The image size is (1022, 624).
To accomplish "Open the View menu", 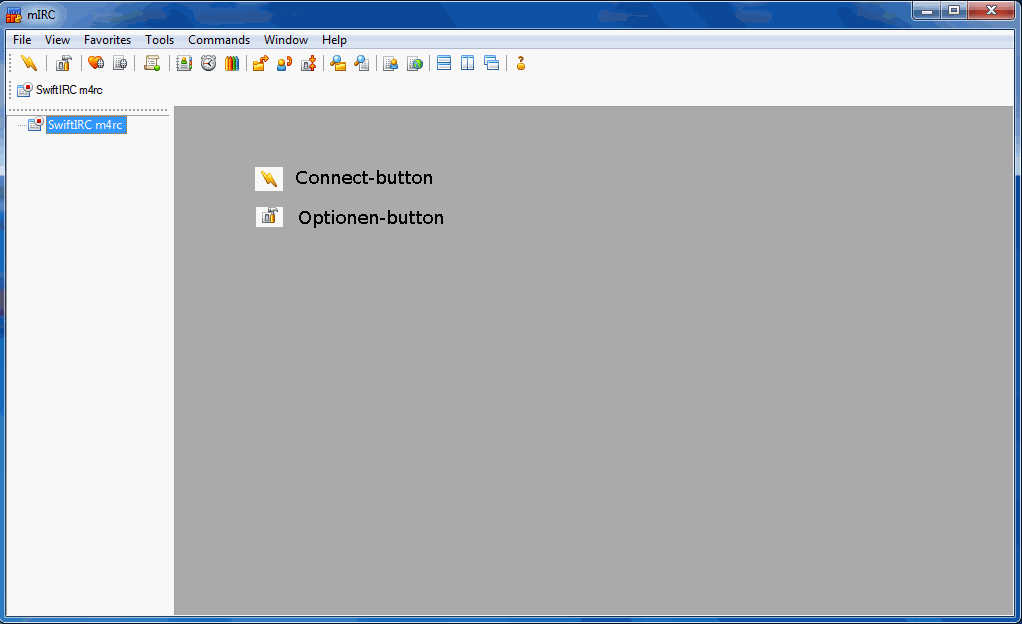I will coord(57,40).
